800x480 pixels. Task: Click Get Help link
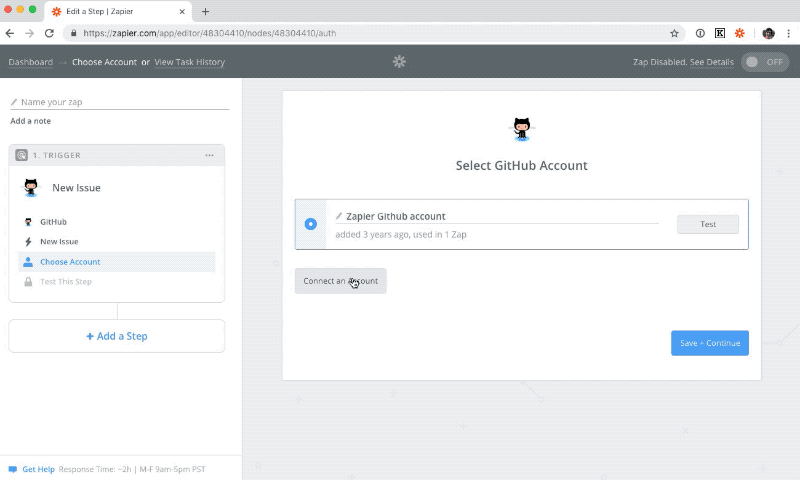[38, 469]
